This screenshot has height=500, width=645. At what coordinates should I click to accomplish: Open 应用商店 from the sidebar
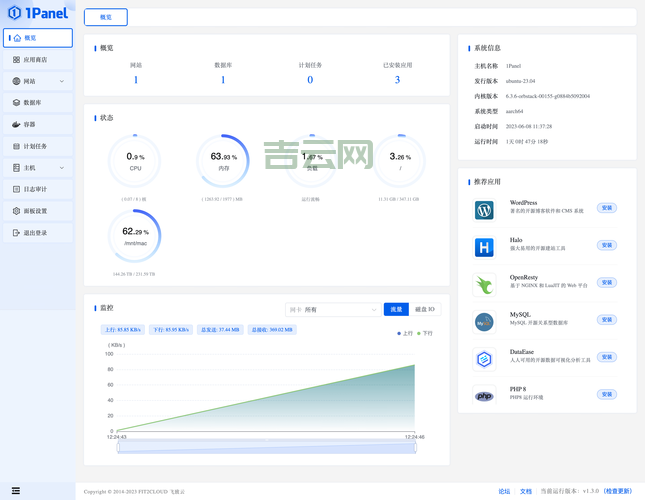(x=37, y=59)
